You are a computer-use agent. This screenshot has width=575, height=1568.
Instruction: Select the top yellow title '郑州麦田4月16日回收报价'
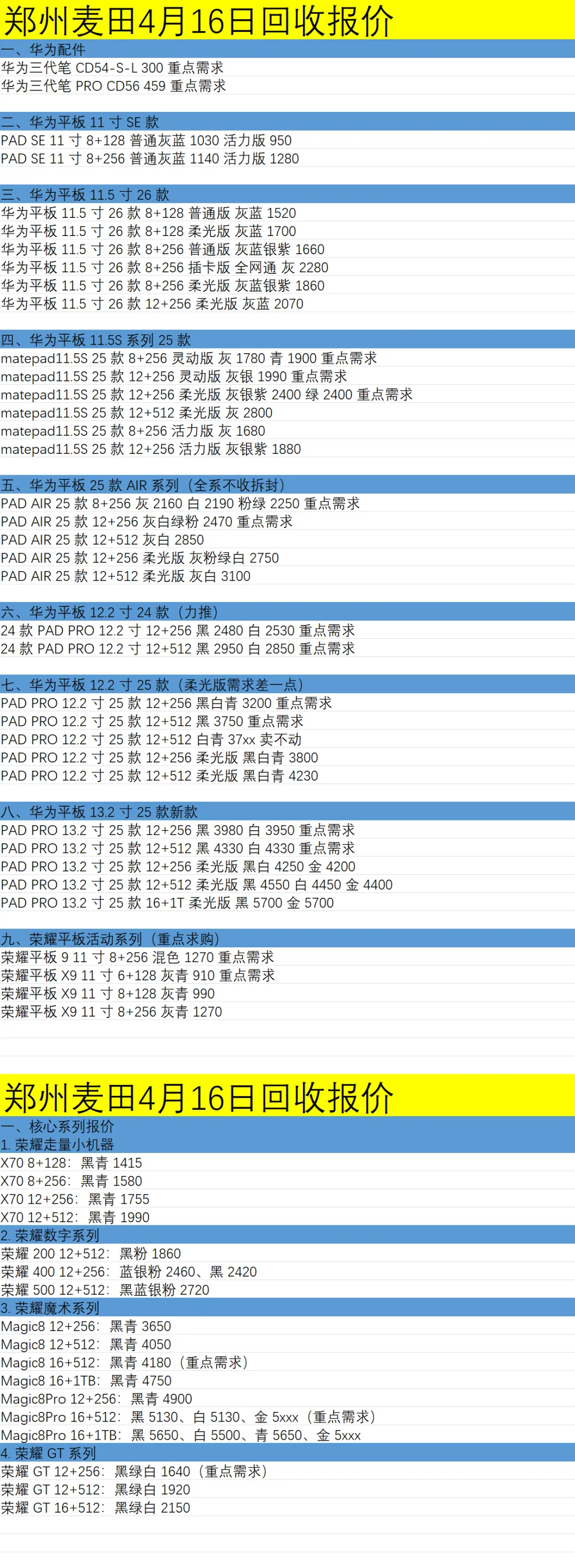[x=287, y=20]
